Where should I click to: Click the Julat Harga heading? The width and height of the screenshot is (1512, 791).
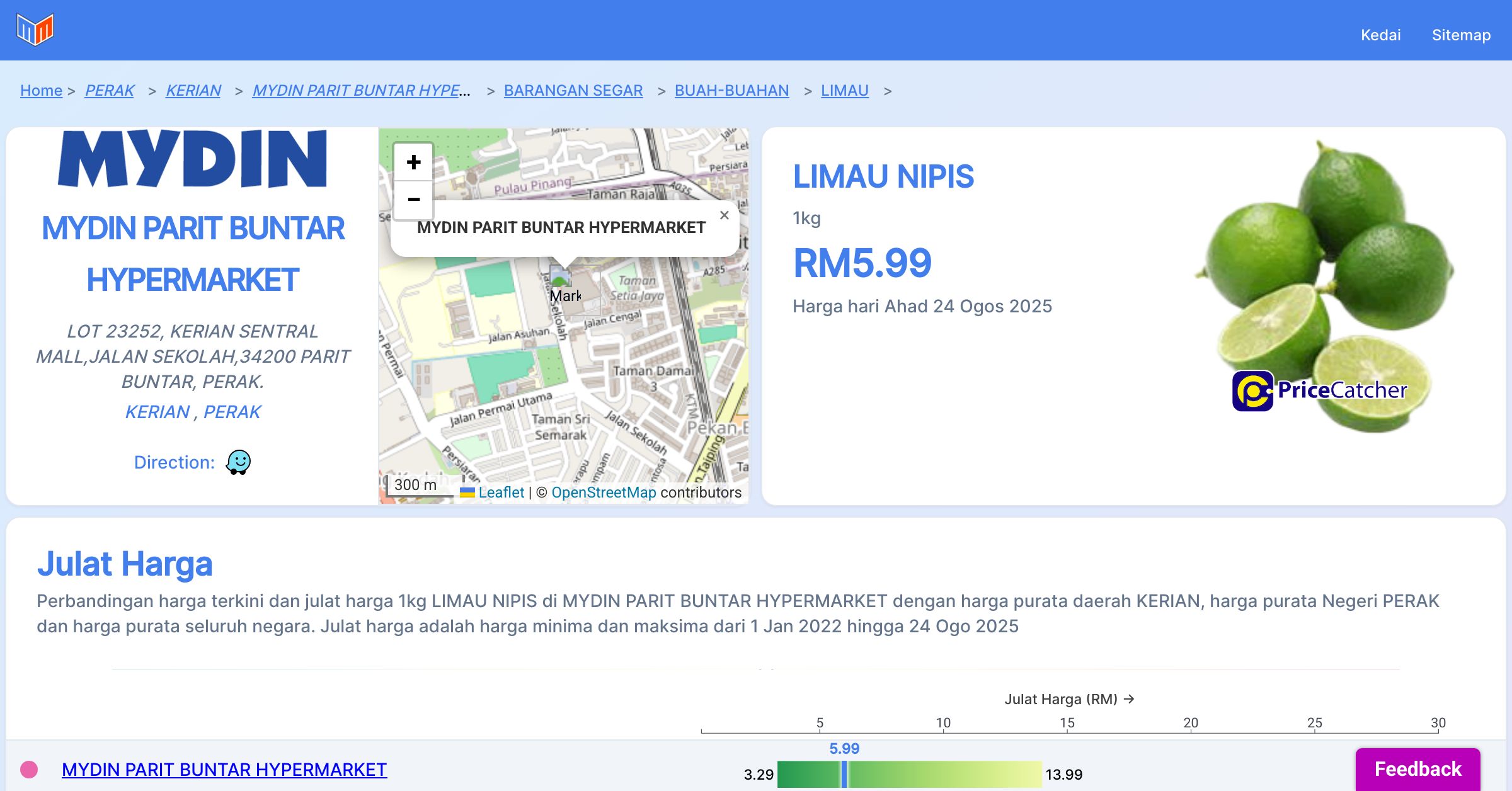pos(125,564)
